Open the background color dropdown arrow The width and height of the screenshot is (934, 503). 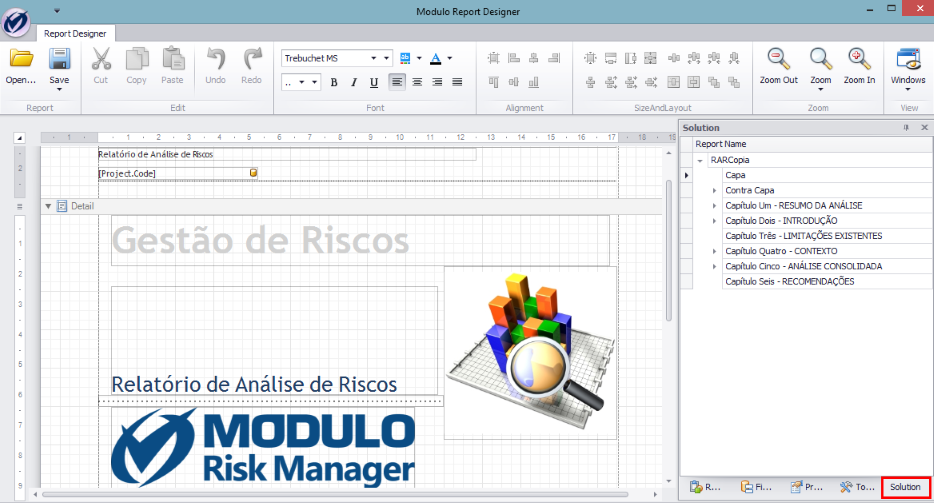point(419,58)
